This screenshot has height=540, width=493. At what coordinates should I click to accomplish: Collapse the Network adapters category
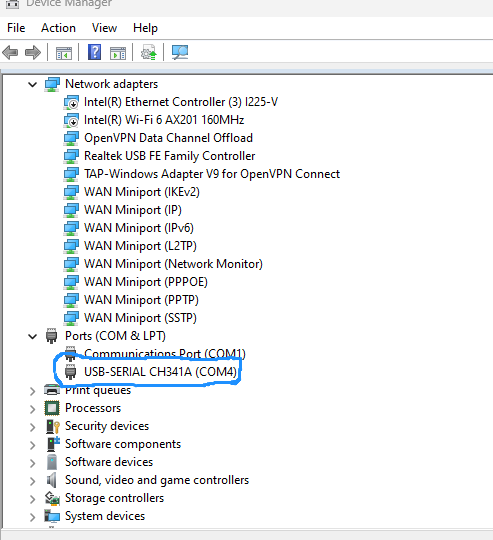click(32, 84)
